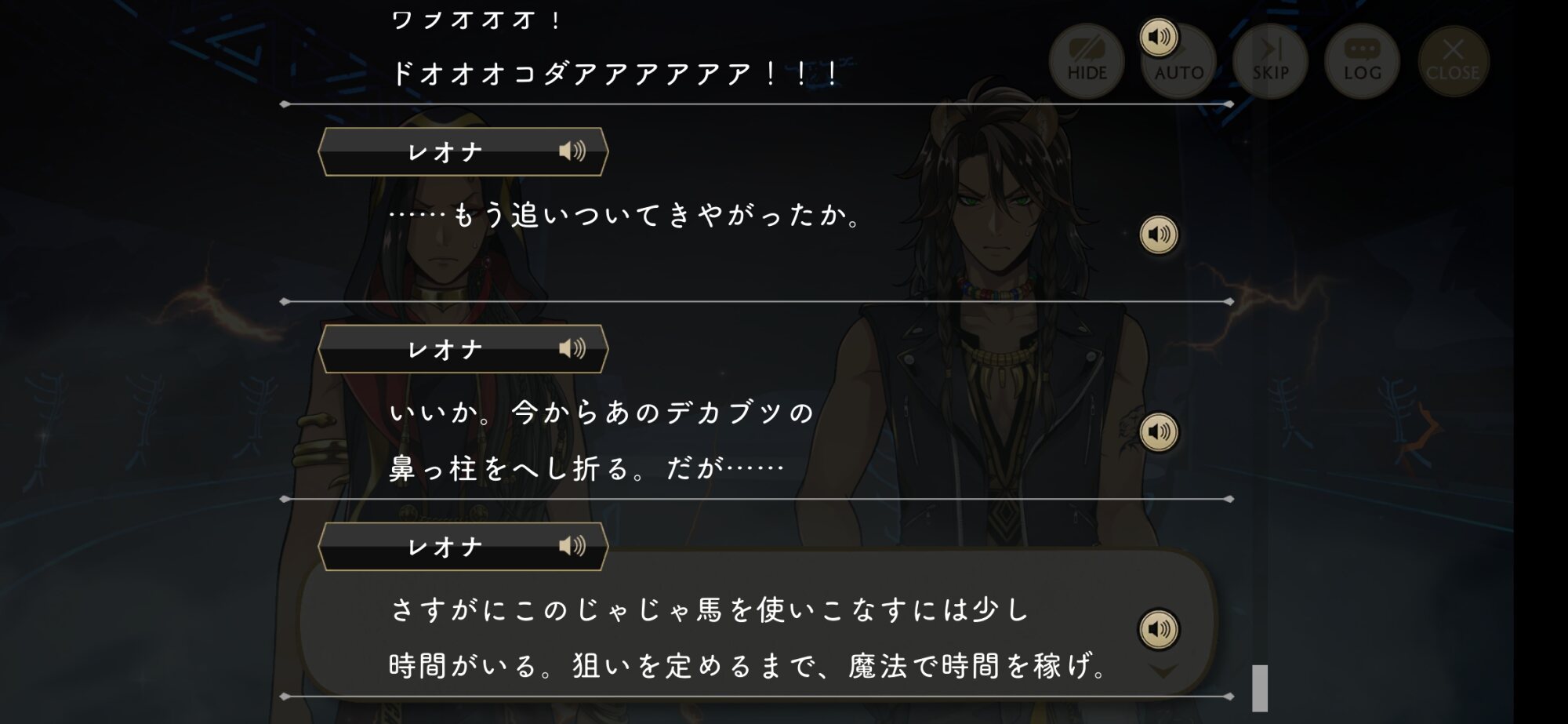Click speaker in third レオナ name tag
The image size is (1568, 724).
572,546
